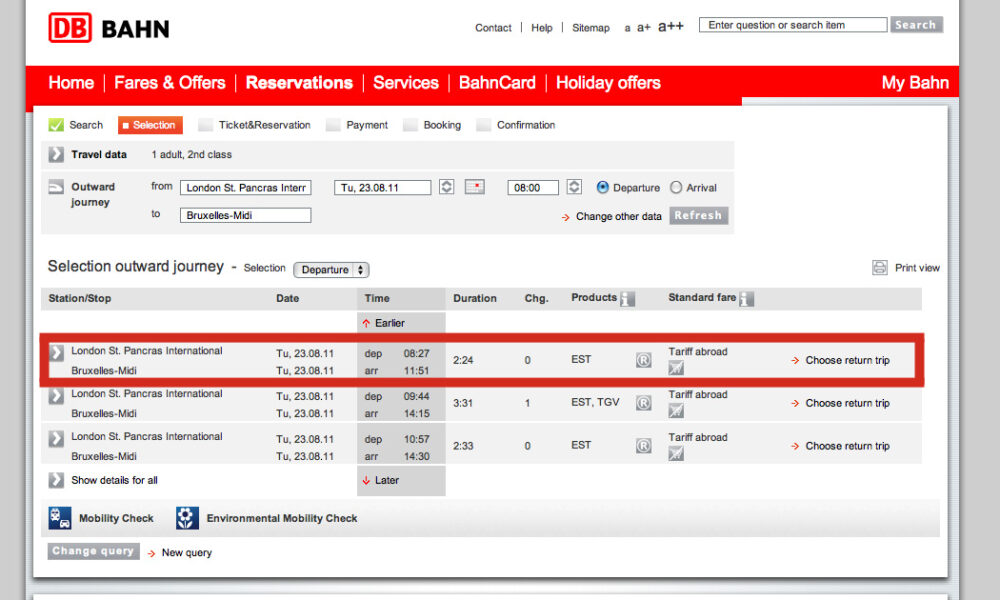The width and height of the screenshot is (1000, 600).
Task: Expand the Travel data section
Action: 56,154
